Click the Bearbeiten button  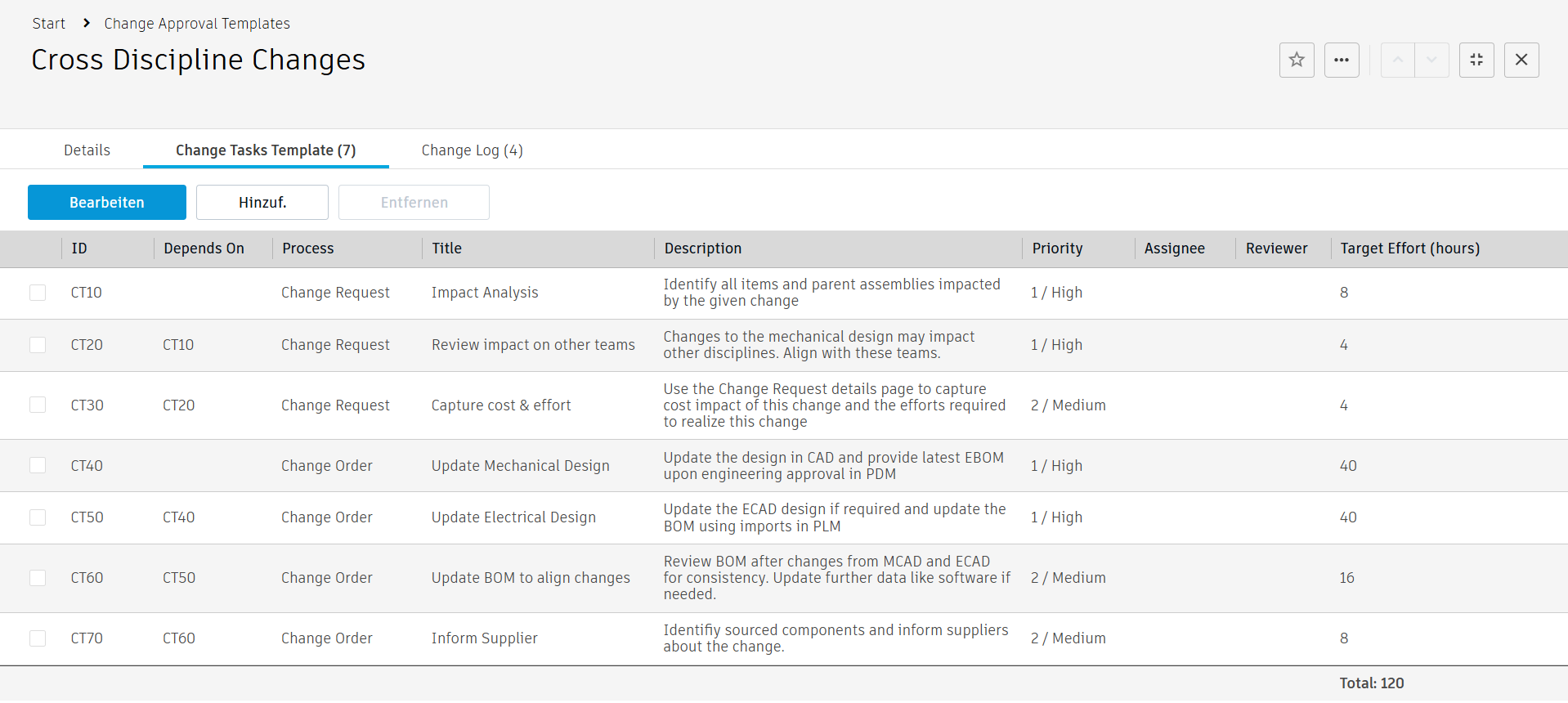pyautogui.click(x=107, y=203)
